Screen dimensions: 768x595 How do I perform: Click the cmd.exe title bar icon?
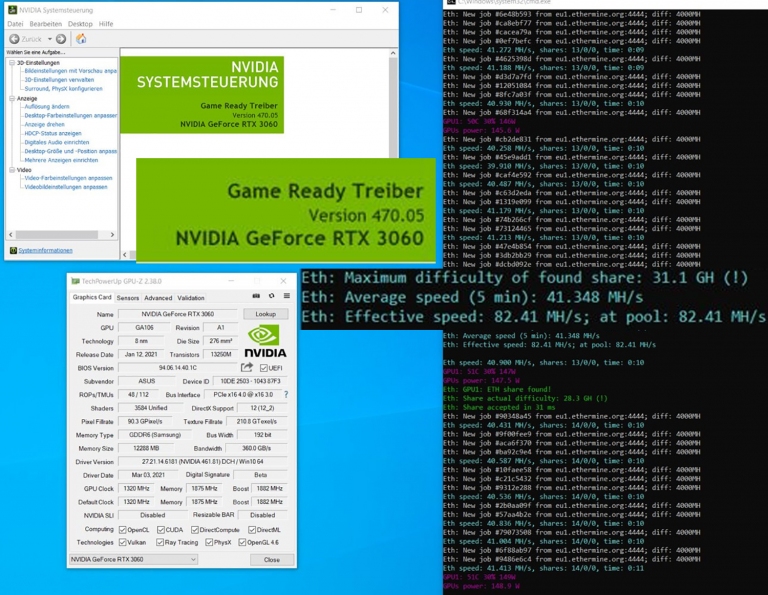pos(451,2)
